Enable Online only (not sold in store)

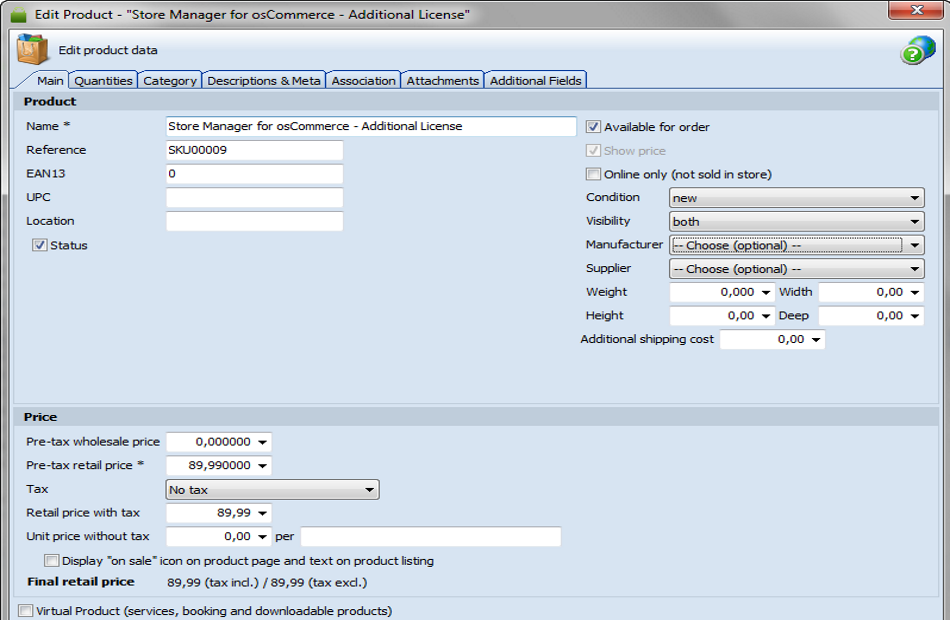(x=593, y=174)
